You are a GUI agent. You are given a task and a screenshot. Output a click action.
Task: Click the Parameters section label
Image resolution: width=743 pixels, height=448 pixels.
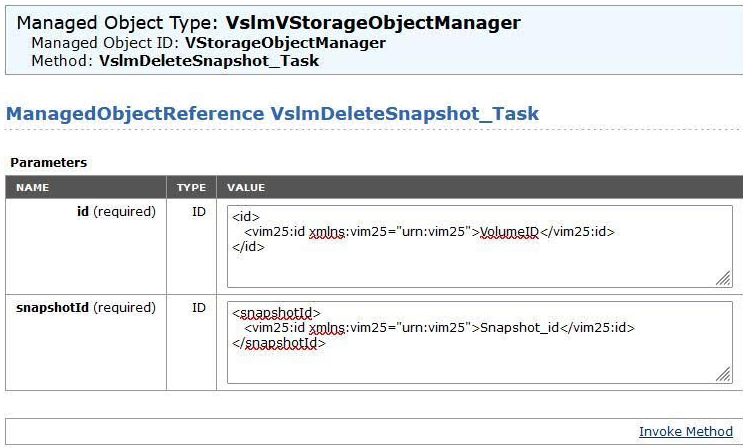48,162
